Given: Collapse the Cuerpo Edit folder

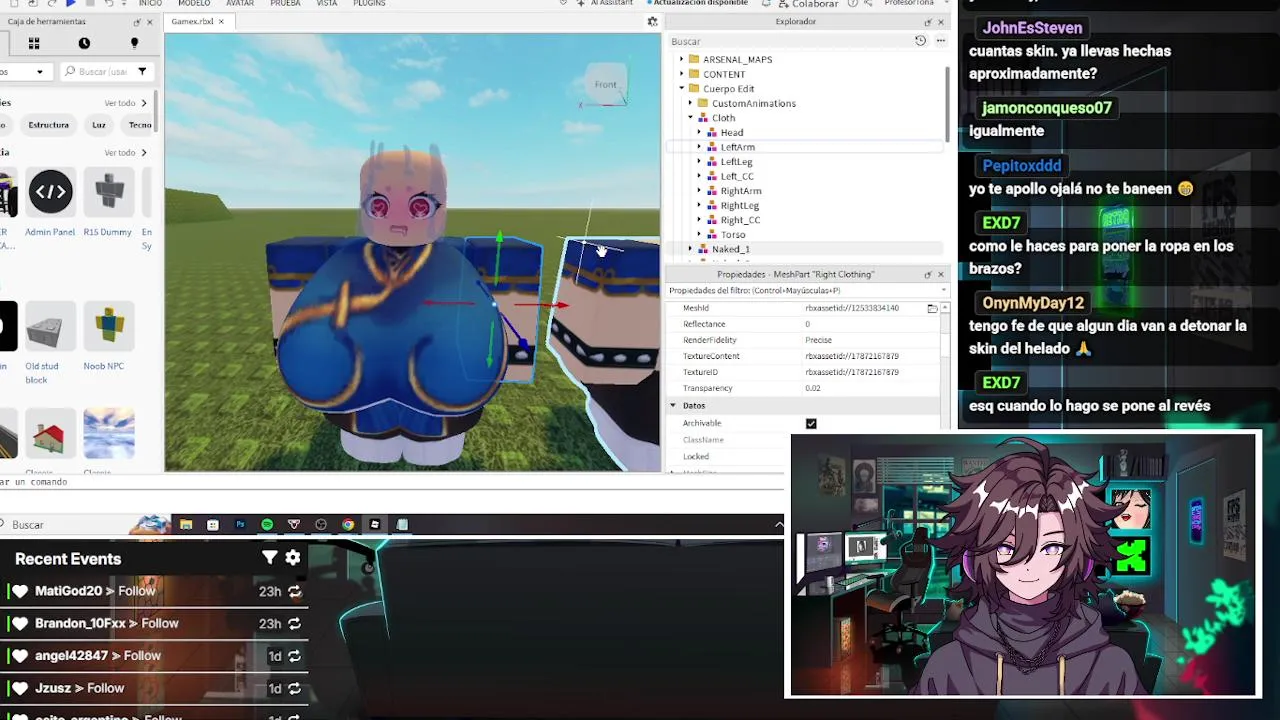Looking at the screenshot, I should [x=682, y=88].
